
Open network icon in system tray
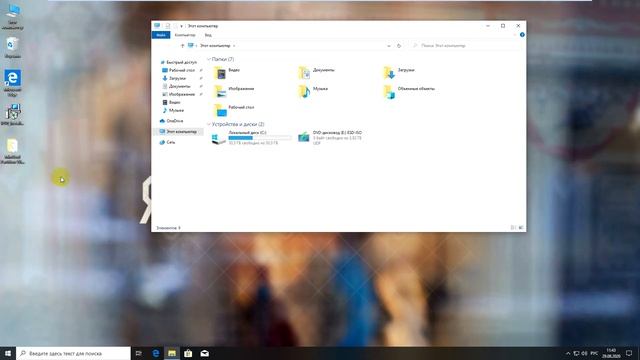576,353
